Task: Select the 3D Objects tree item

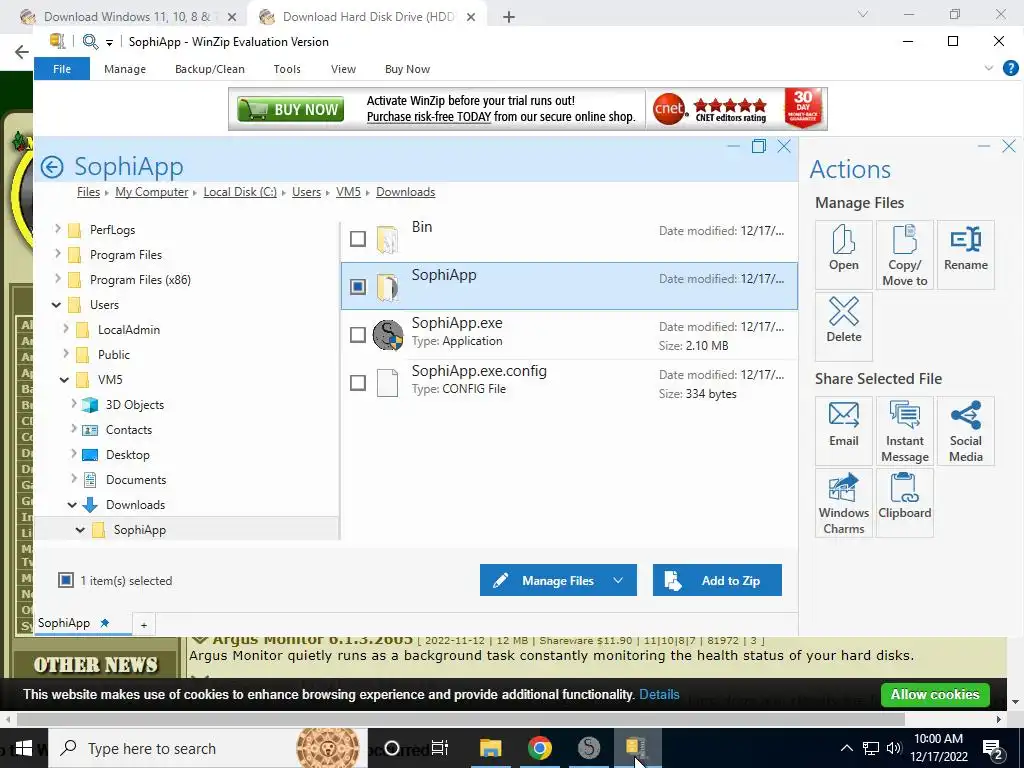Action: 135,405
